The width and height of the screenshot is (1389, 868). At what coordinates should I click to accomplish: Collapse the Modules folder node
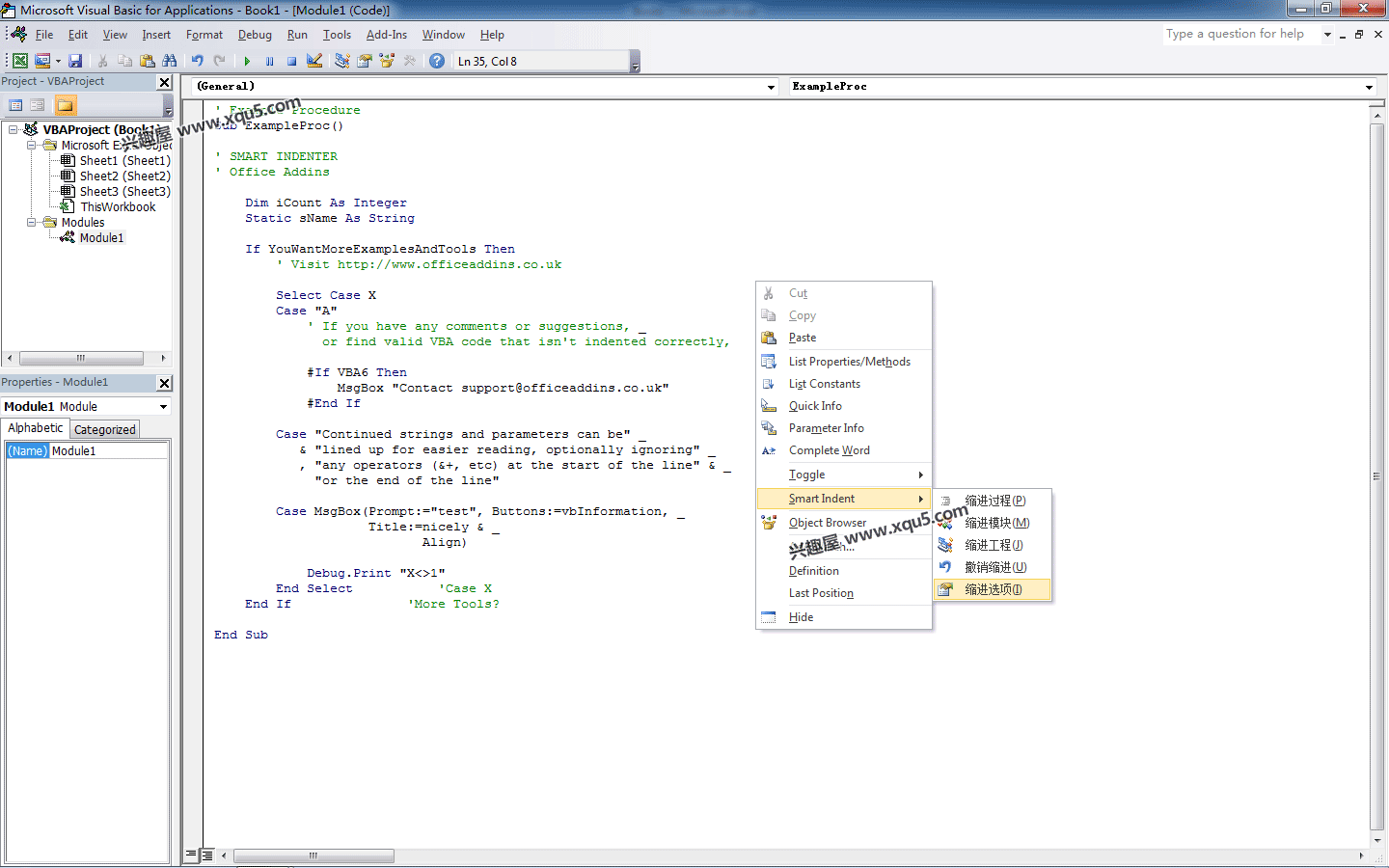pyautogui.click(x=32, y=222)
